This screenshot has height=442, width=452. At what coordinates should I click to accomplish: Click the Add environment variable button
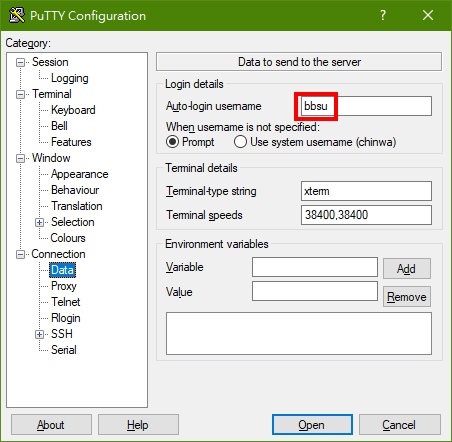pos(407,268)
